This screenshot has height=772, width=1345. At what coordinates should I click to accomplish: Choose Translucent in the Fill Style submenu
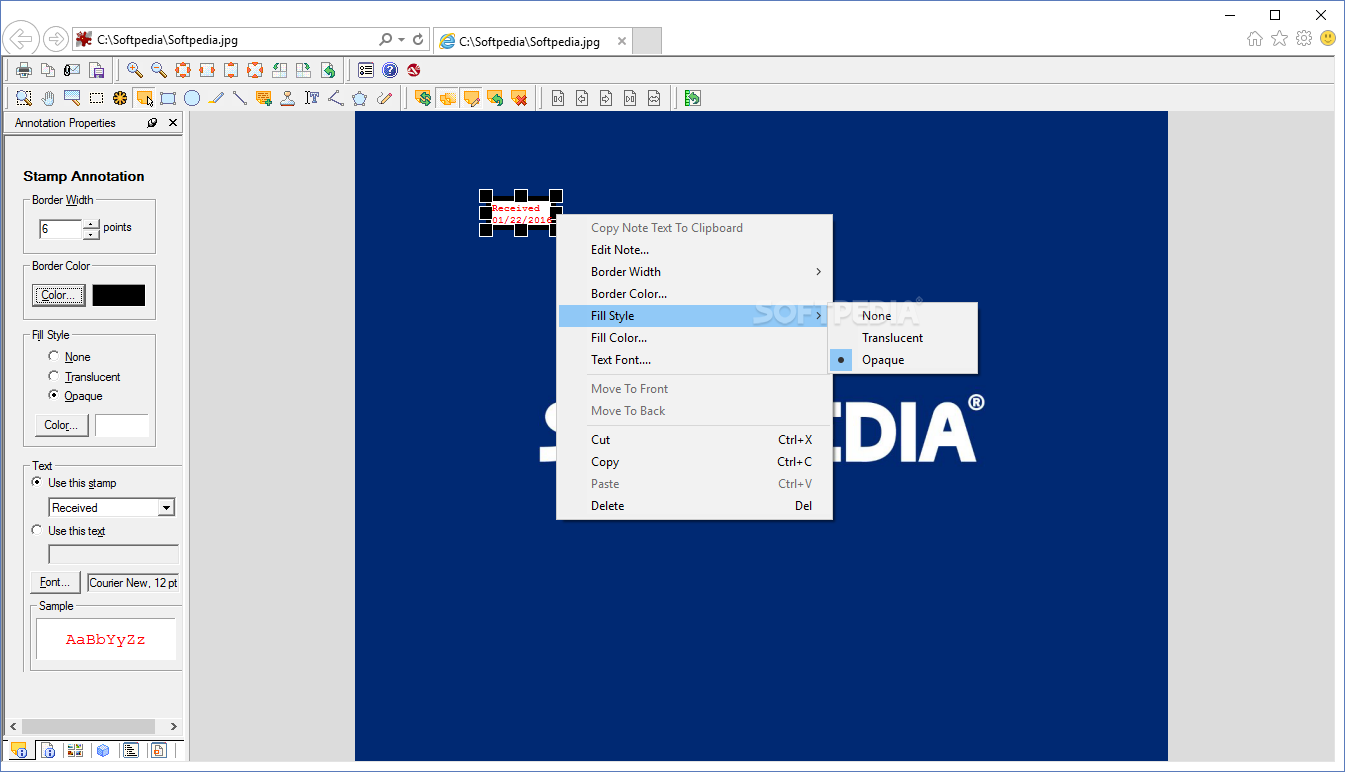(903, 338)
